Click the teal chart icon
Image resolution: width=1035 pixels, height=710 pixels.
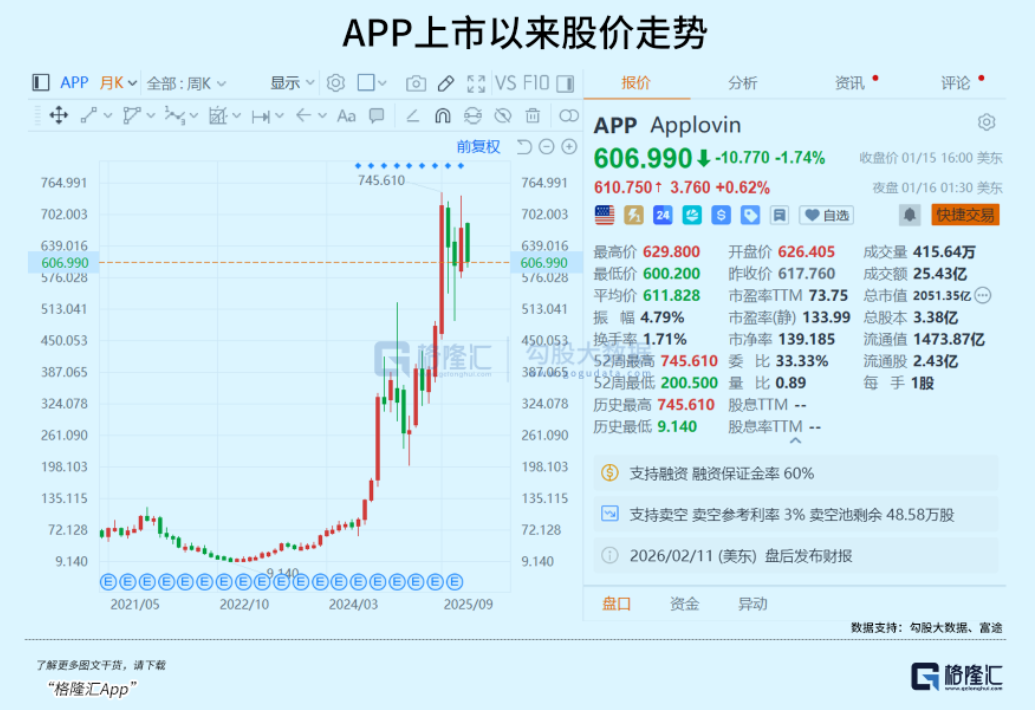point(692,214)
